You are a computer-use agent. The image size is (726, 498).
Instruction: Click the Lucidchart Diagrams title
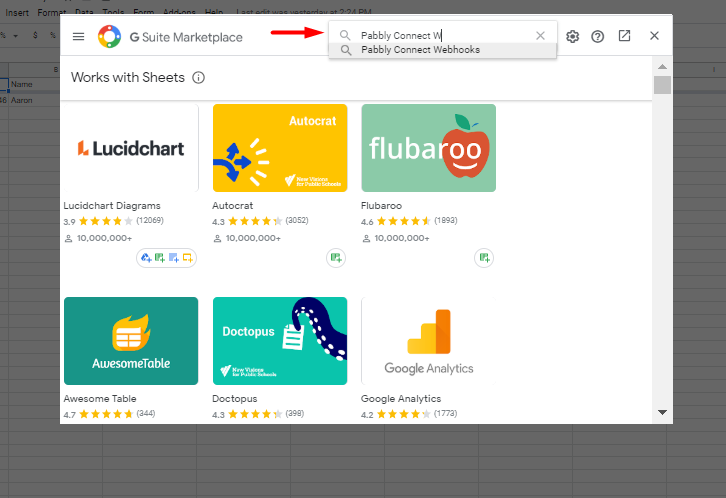pos(112,205)
